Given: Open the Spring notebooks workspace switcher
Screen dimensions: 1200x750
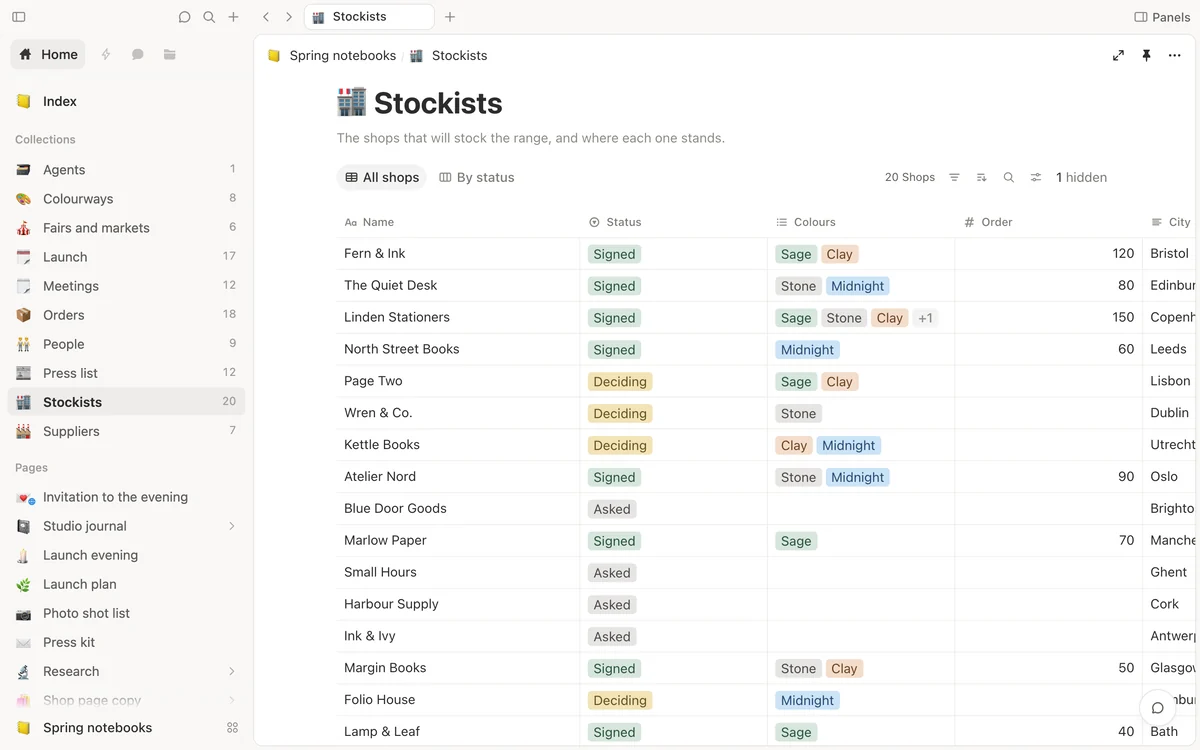Looking at the screenshot, I should [126, 728].
